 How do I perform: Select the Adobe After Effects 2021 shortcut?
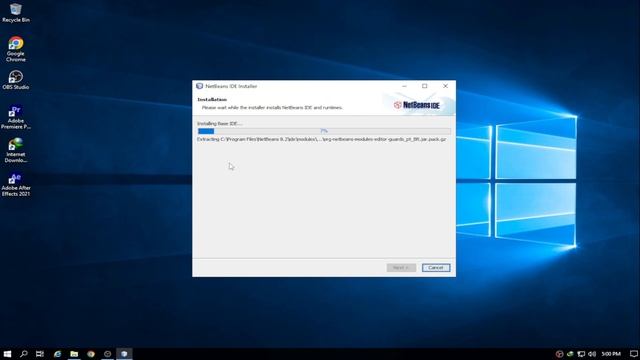tap(16, 185)
